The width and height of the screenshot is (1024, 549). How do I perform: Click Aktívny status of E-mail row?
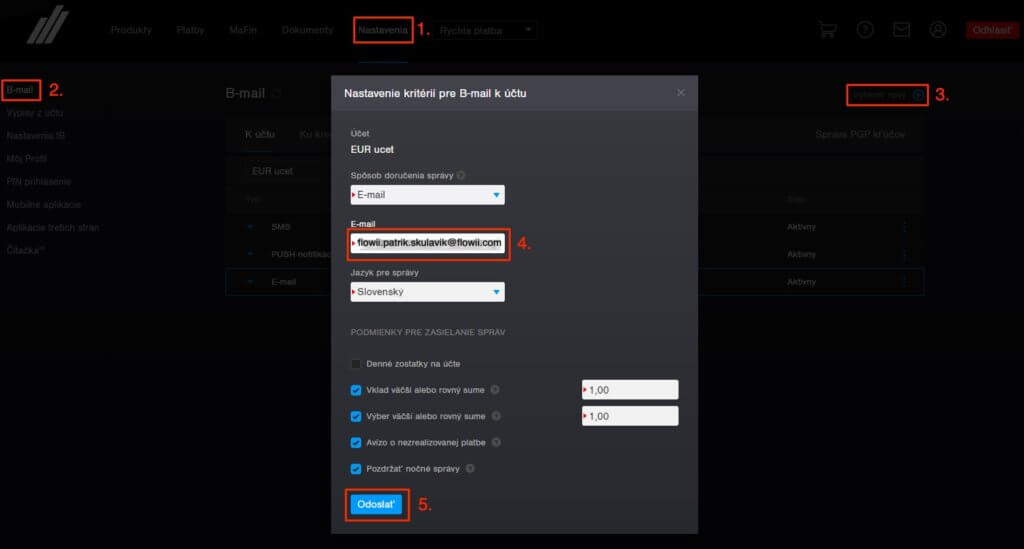(801, 281)
